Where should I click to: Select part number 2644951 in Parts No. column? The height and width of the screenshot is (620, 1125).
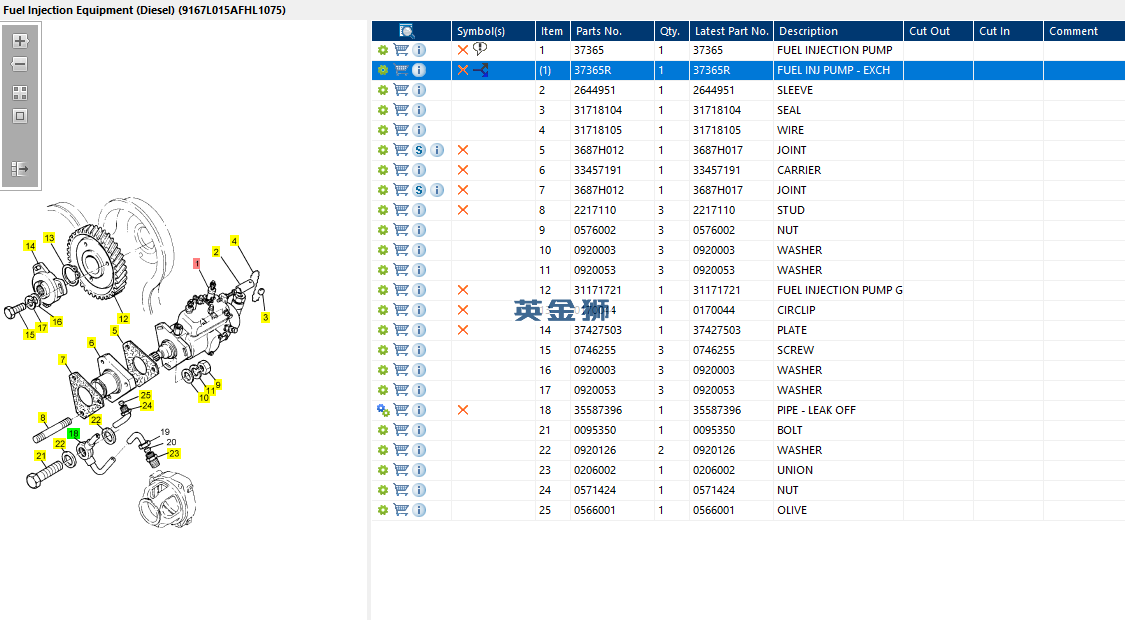coord(595,90)
